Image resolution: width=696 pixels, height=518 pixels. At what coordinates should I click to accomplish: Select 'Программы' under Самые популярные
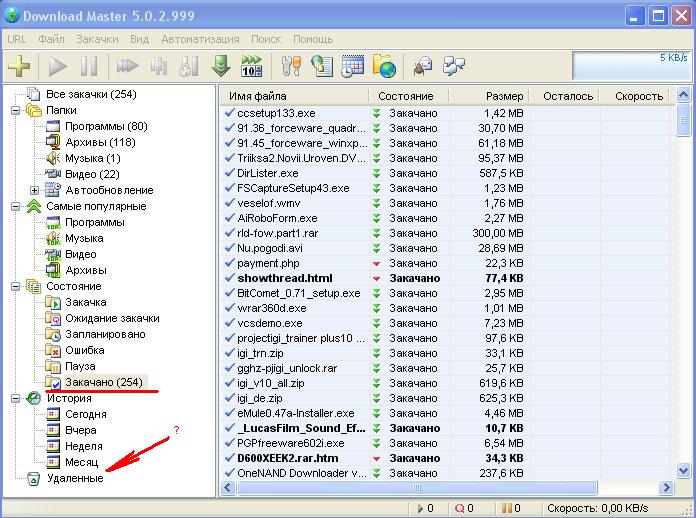point(86,222)
